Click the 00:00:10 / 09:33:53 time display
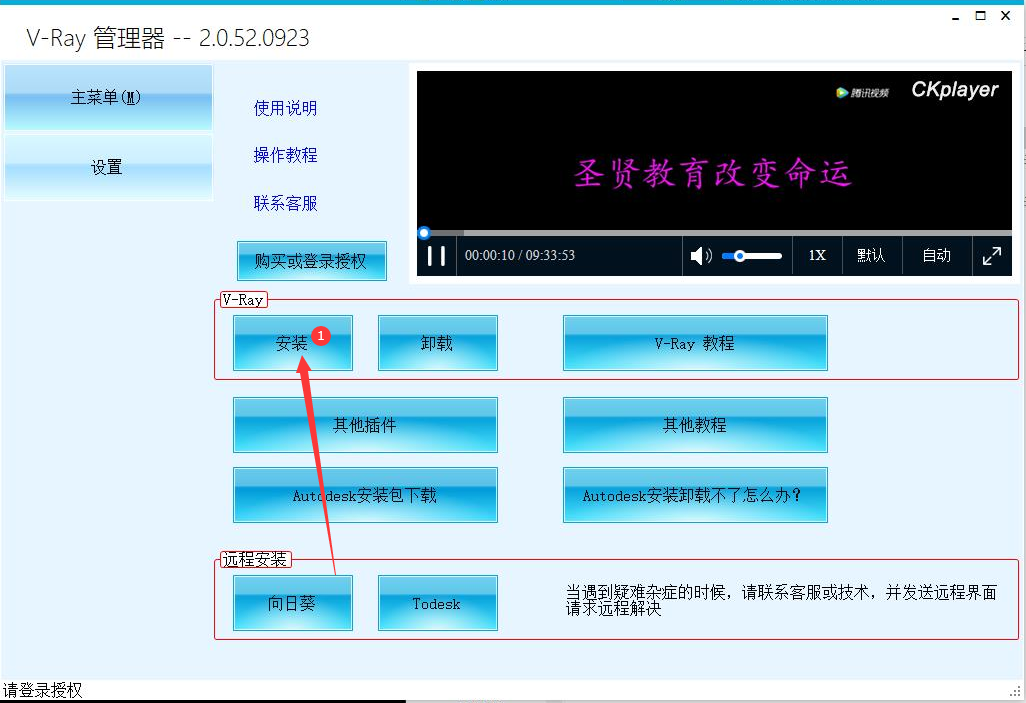 [520, 256]
